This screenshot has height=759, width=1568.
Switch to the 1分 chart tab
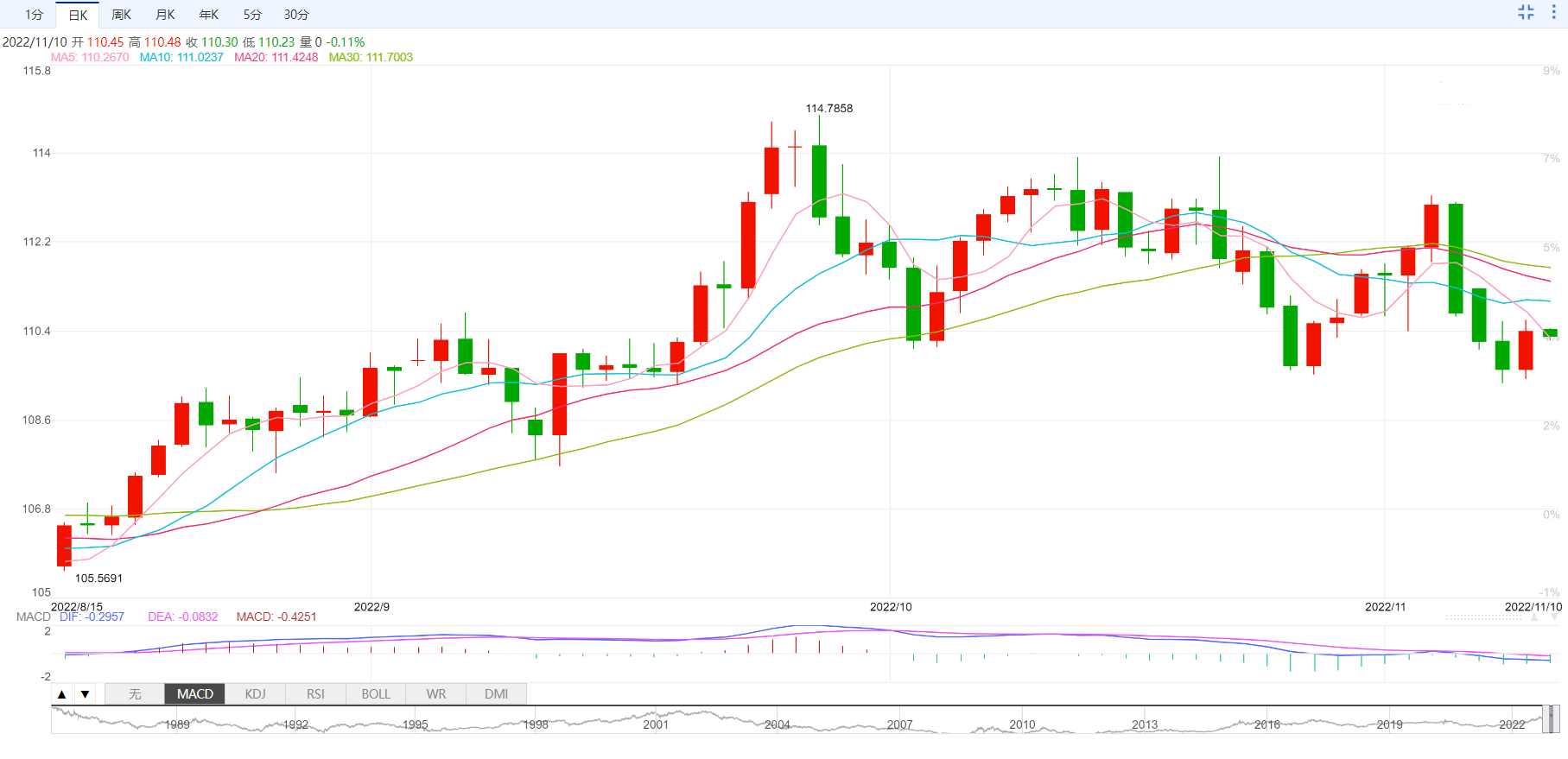point(34,15)
